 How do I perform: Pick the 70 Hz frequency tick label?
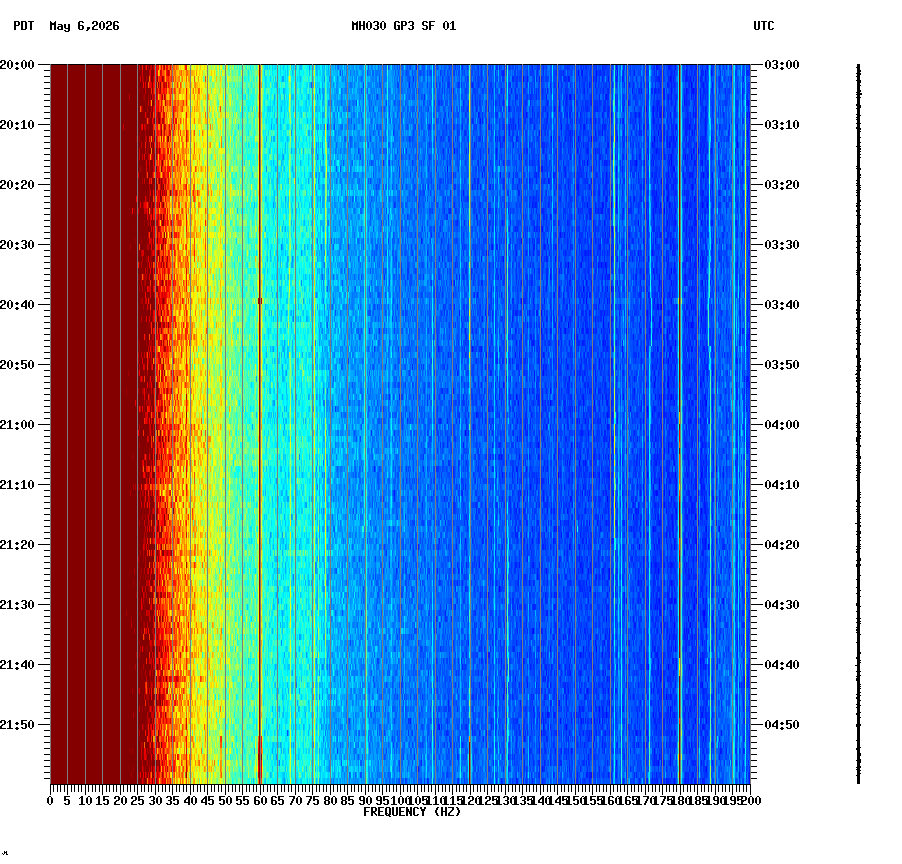tap(295, 801)
